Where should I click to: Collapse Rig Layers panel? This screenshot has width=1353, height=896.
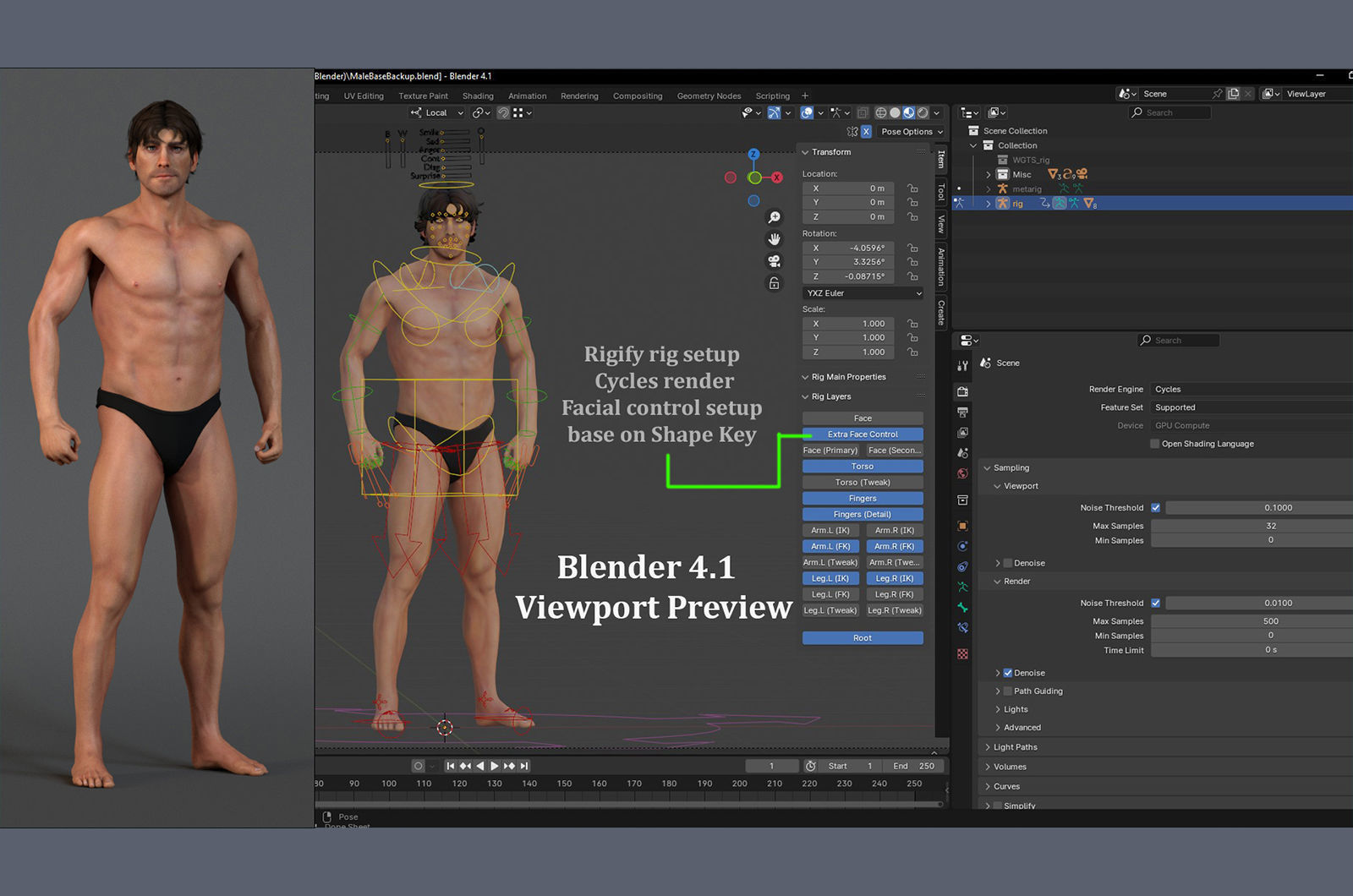[805, 396]
